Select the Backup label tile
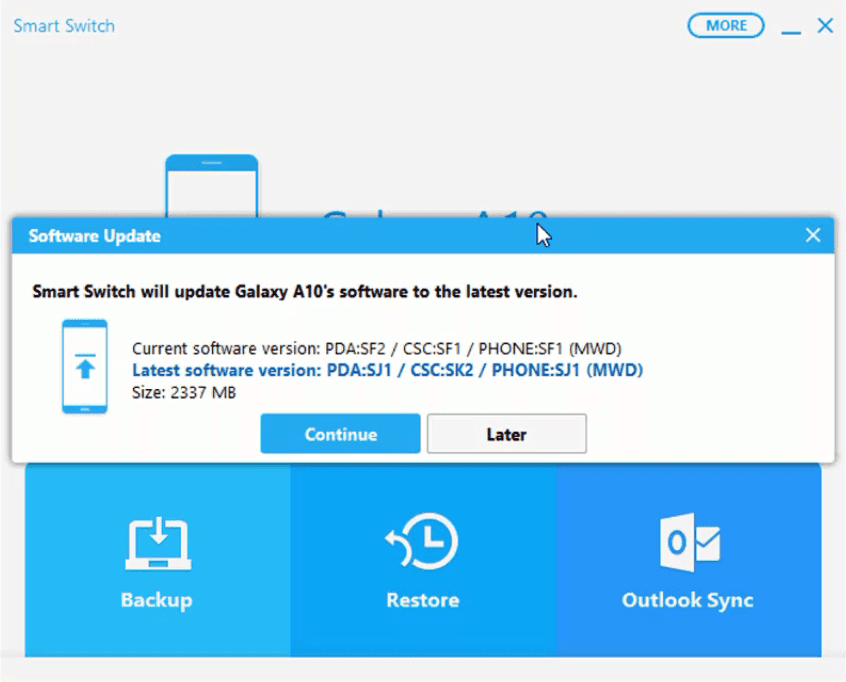Screen dimensions: 846x682 click(x=156, y=600)
